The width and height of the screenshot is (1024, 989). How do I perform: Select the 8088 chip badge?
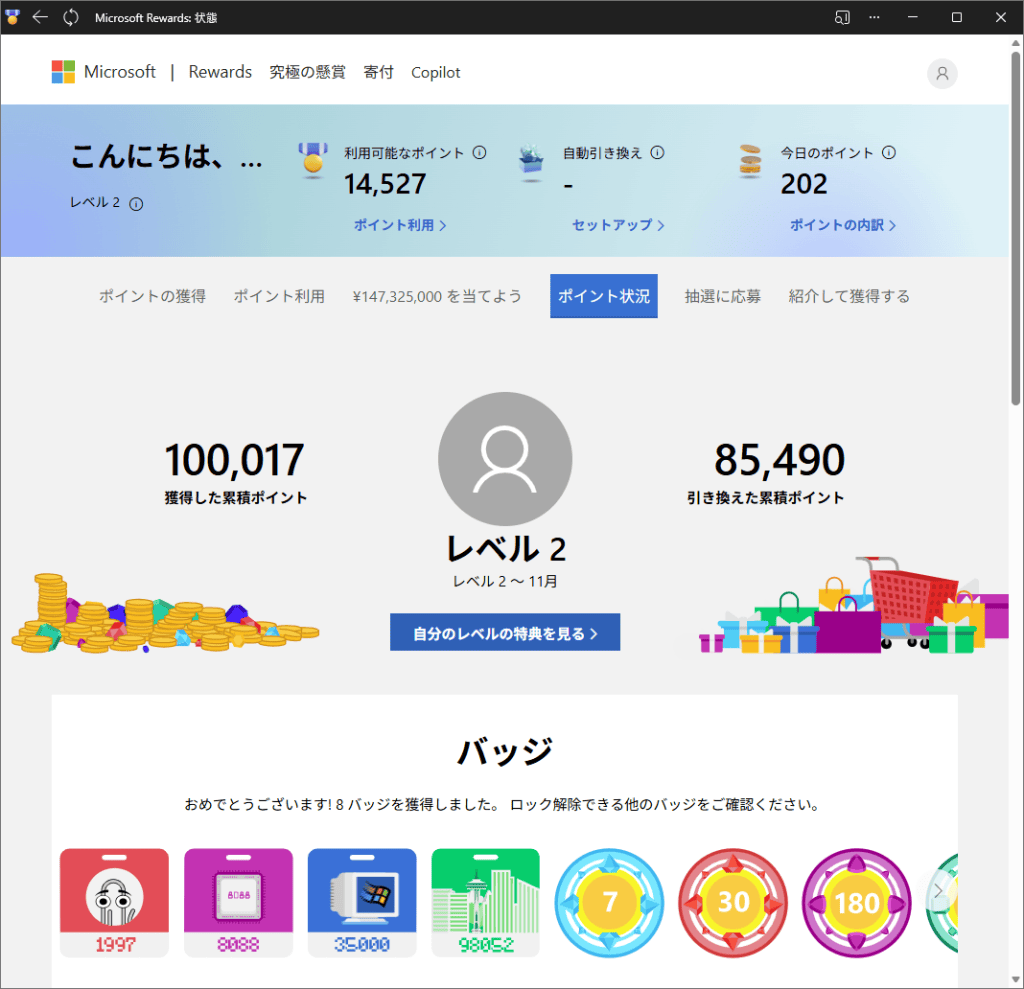tap(238, 902)
